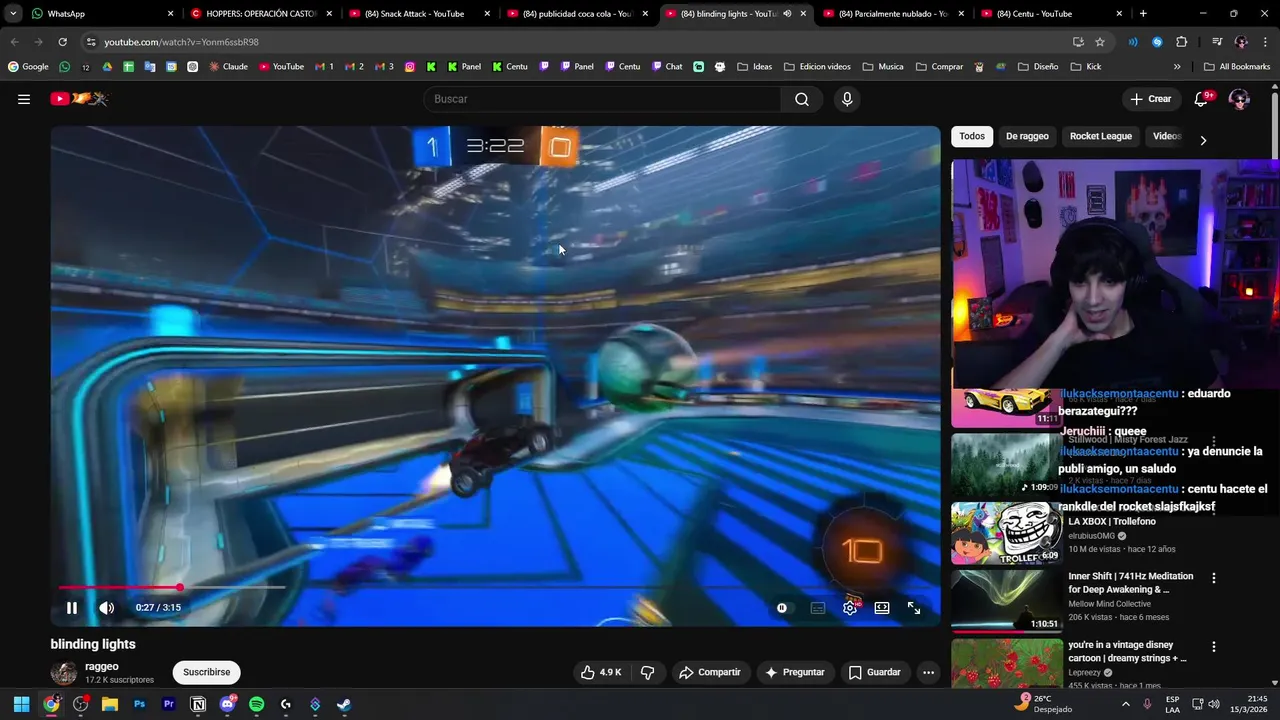Open the video player settings gear
The image size is (1280, 720).
[x=850, y=608]
